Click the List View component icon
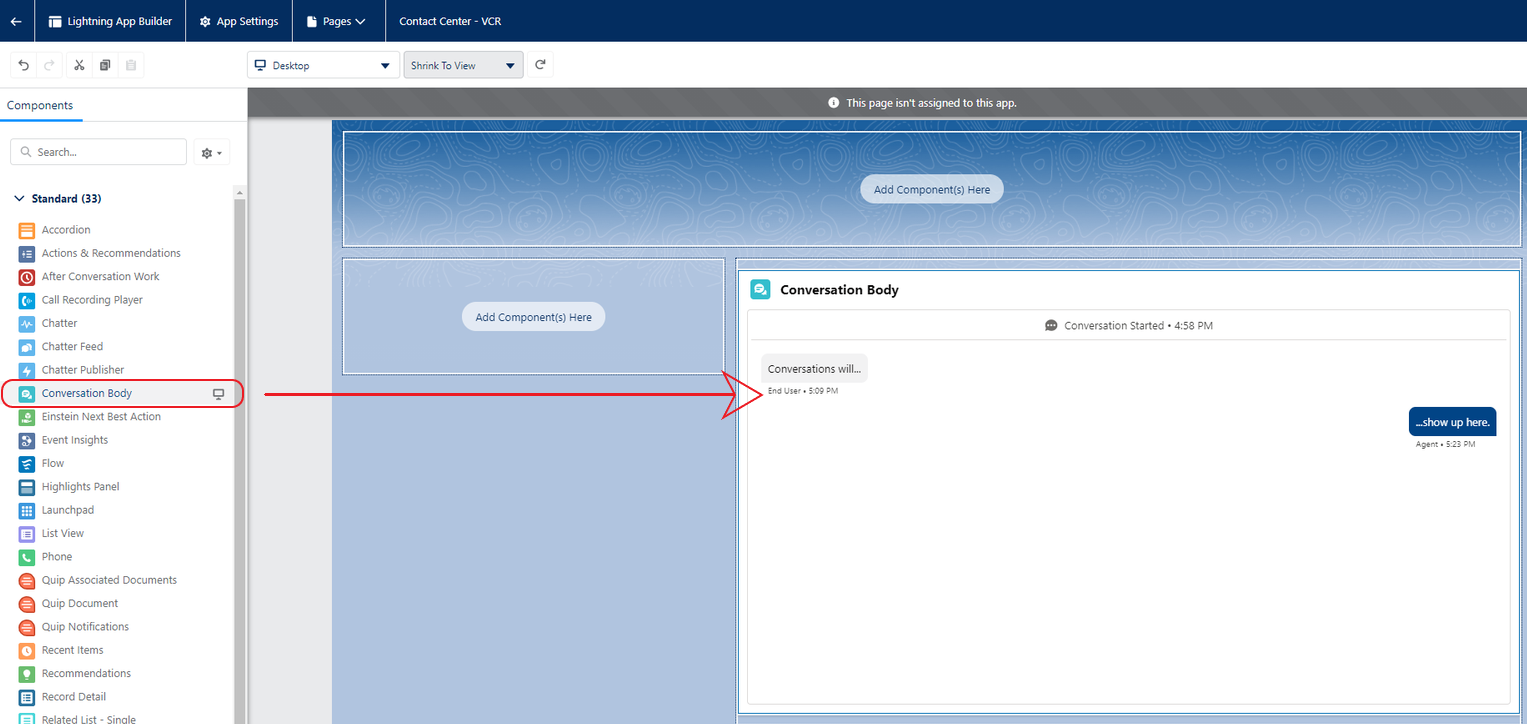Viewport: 1527px width, 724px height. click(27, 534)
